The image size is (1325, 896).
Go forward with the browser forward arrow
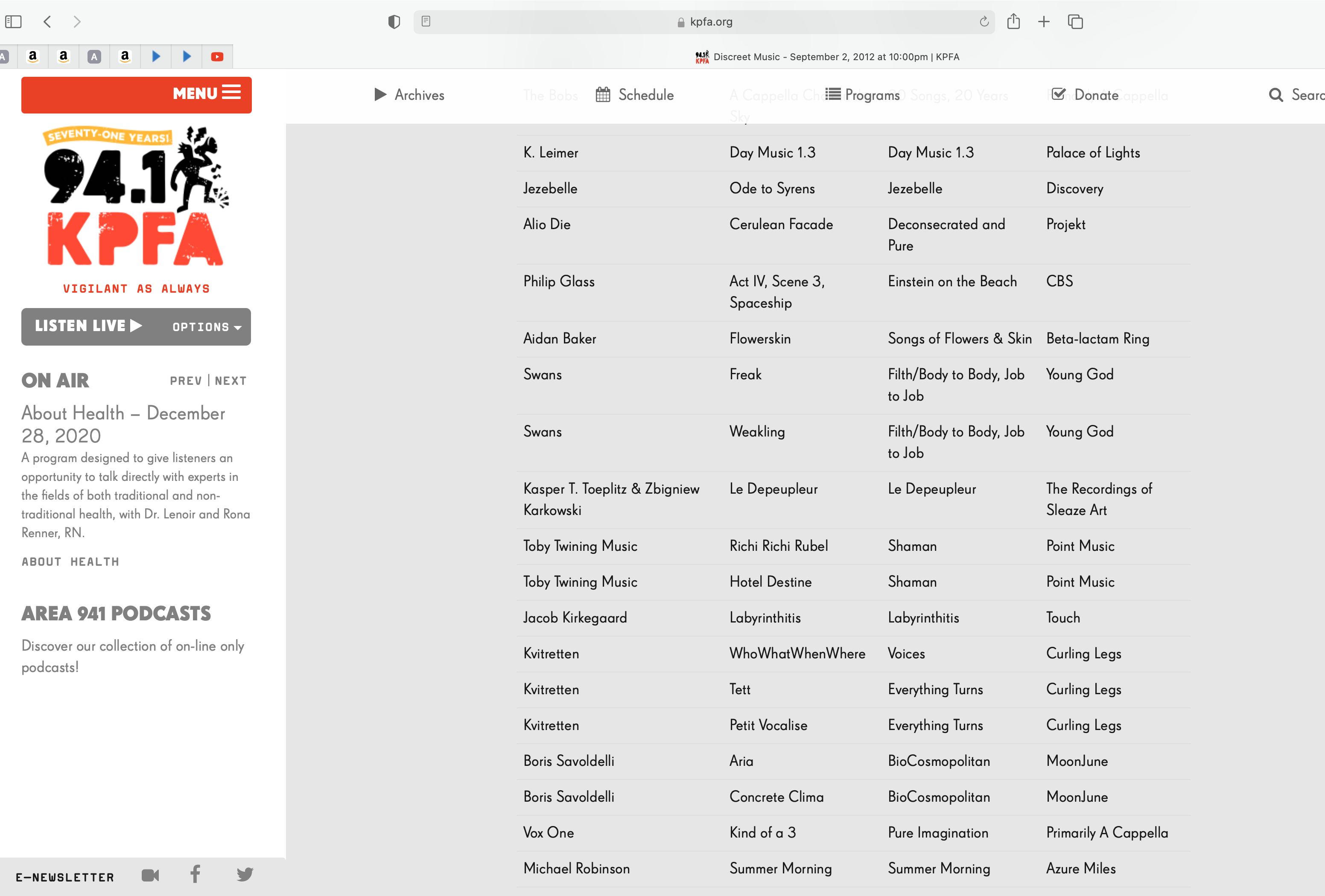coord(77,22)
